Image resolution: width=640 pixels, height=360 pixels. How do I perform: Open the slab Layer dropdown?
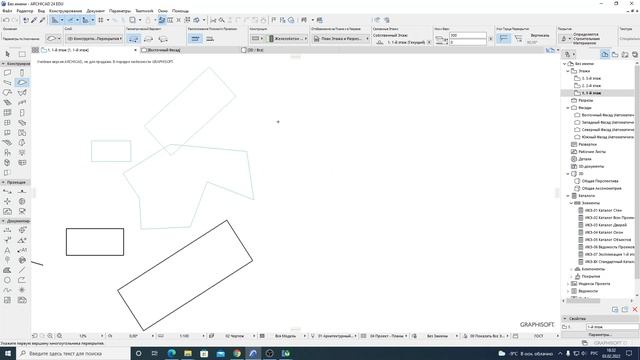[x=94, y=38]
